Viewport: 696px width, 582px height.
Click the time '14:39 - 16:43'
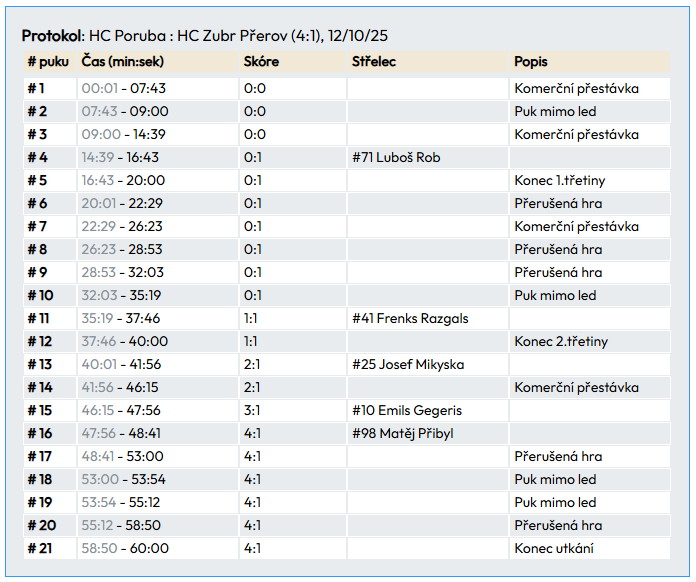coord(120,158)
